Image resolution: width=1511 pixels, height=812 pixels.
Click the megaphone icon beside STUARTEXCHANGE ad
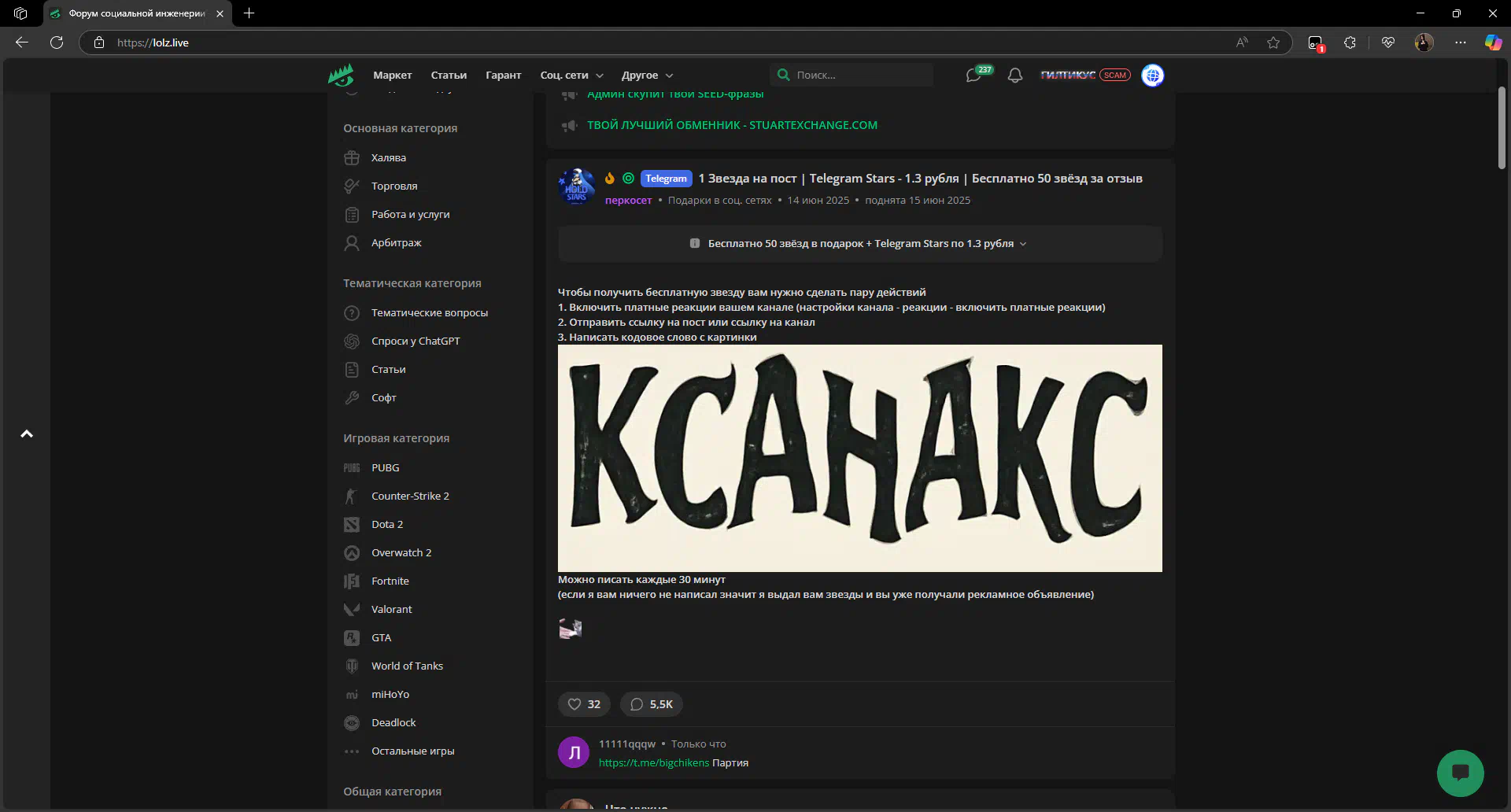pos(570,125)
